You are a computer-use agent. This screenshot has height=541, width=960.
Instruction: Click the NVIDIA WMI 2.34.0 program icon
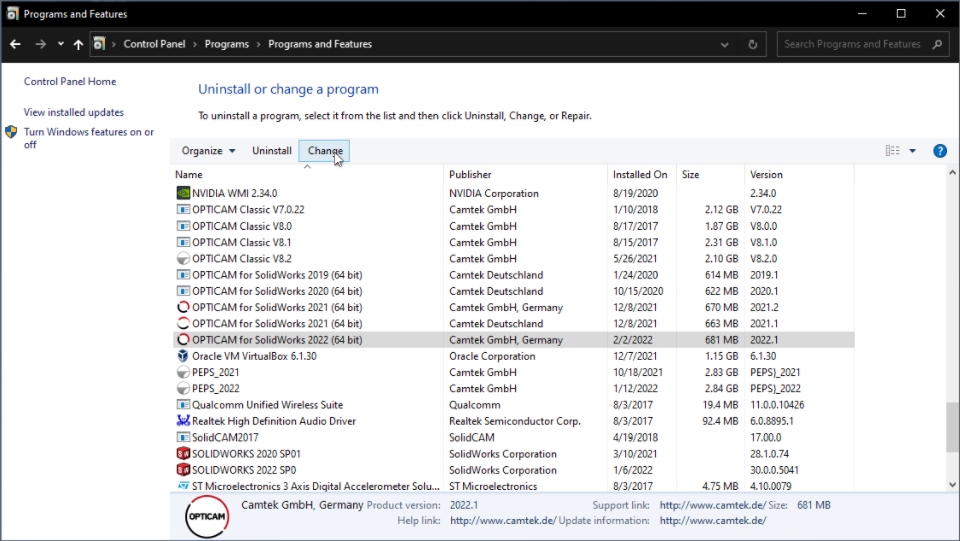coord(183,193)
